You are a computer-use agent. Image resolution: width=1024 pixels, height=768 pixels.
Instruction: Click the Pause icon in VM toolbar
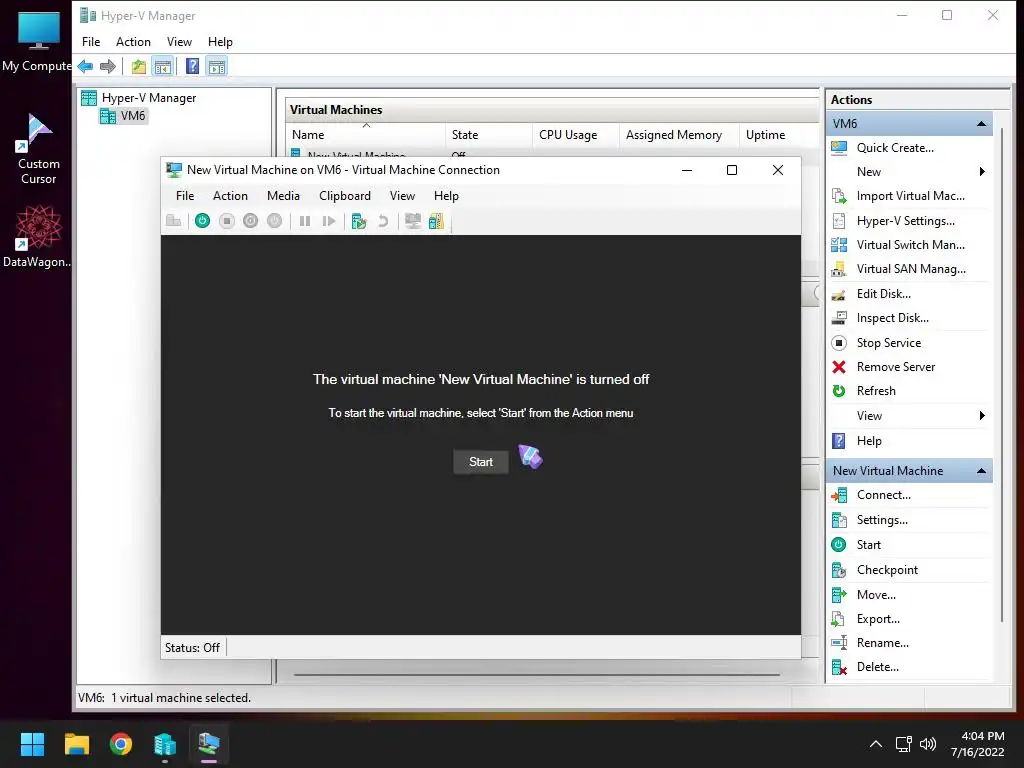point(305,221)
